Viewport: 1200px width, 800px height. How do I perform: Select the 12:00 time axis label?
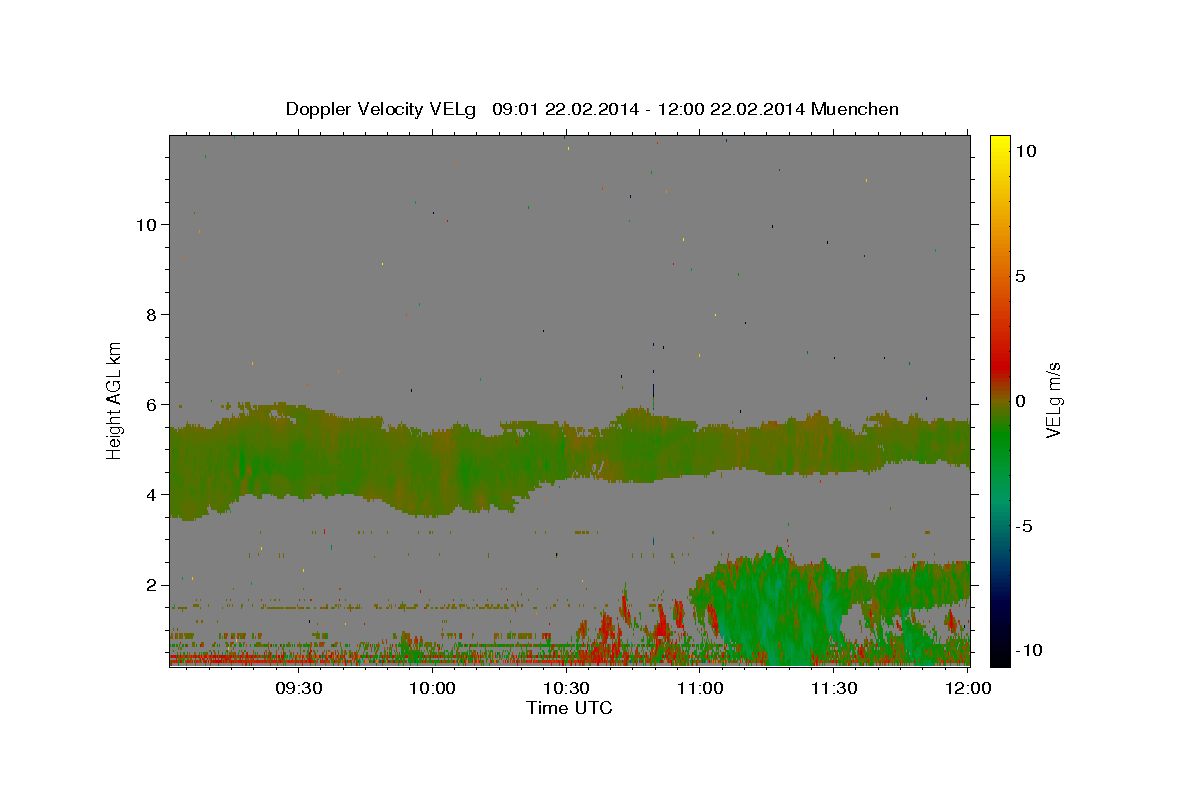[x=967, y=689]
